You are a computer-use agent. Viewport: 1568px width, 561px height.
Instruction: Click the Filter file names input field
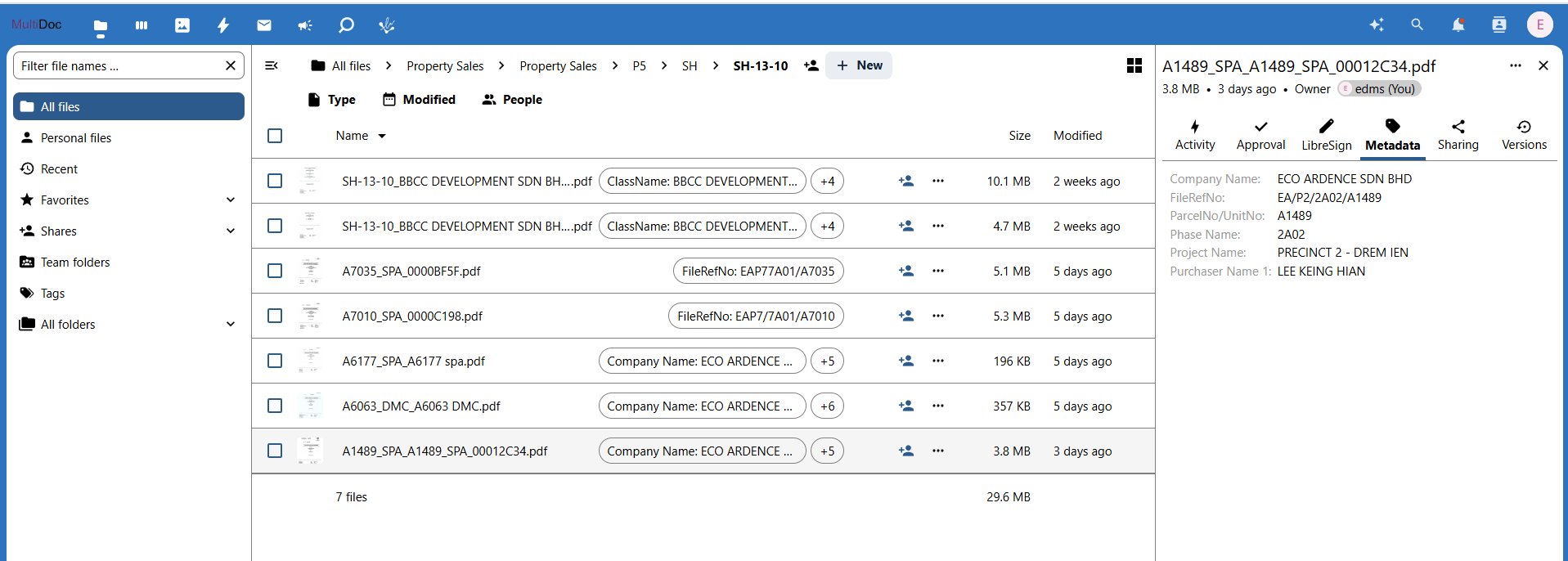click(x=119, y=65)
